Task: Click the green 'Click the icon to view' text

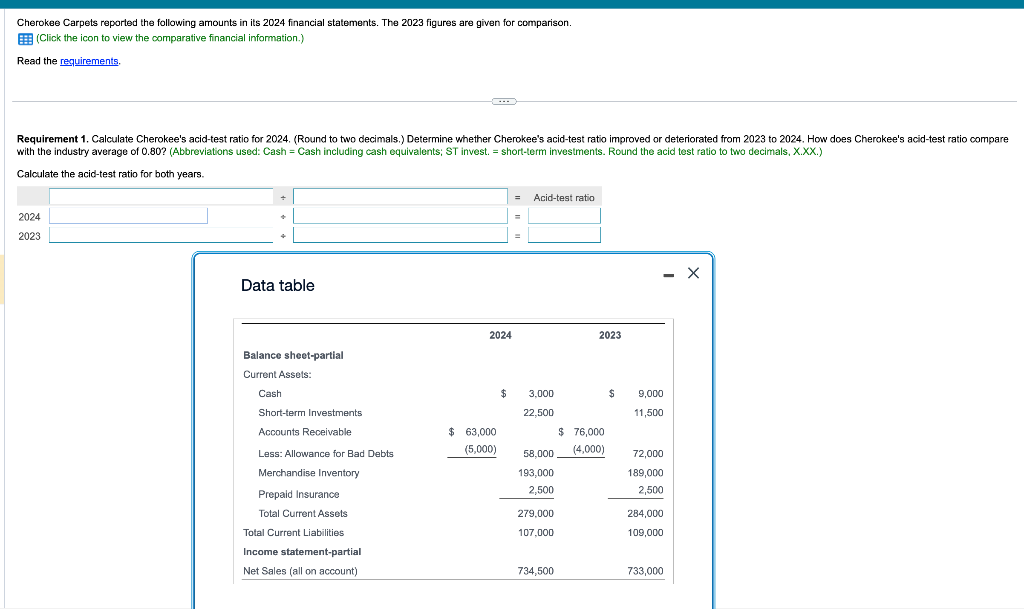Action: pyautogui.click(x=170, y=38)
